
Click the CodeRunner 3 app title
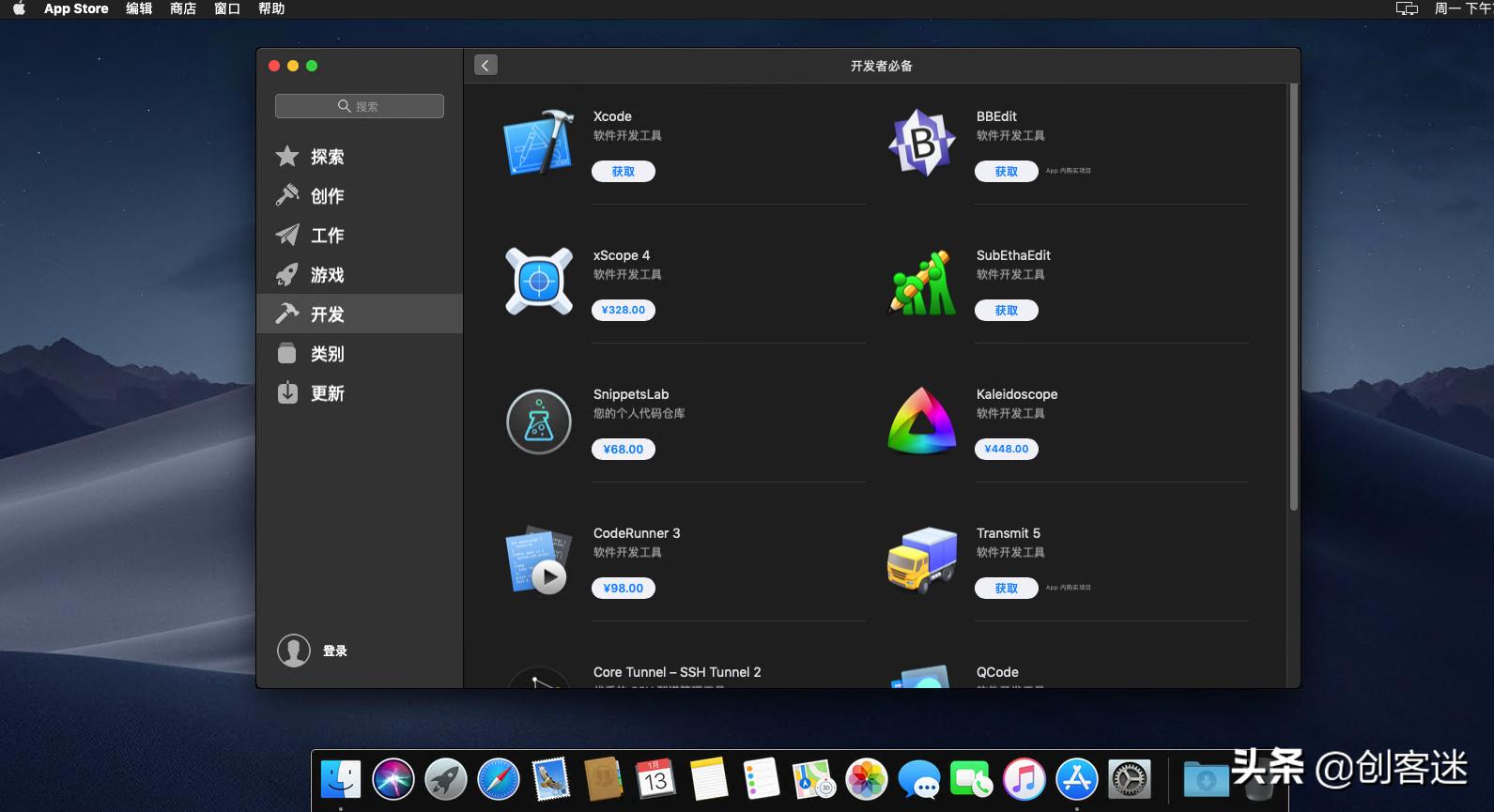pyautogui.click(x=637, y=533)
